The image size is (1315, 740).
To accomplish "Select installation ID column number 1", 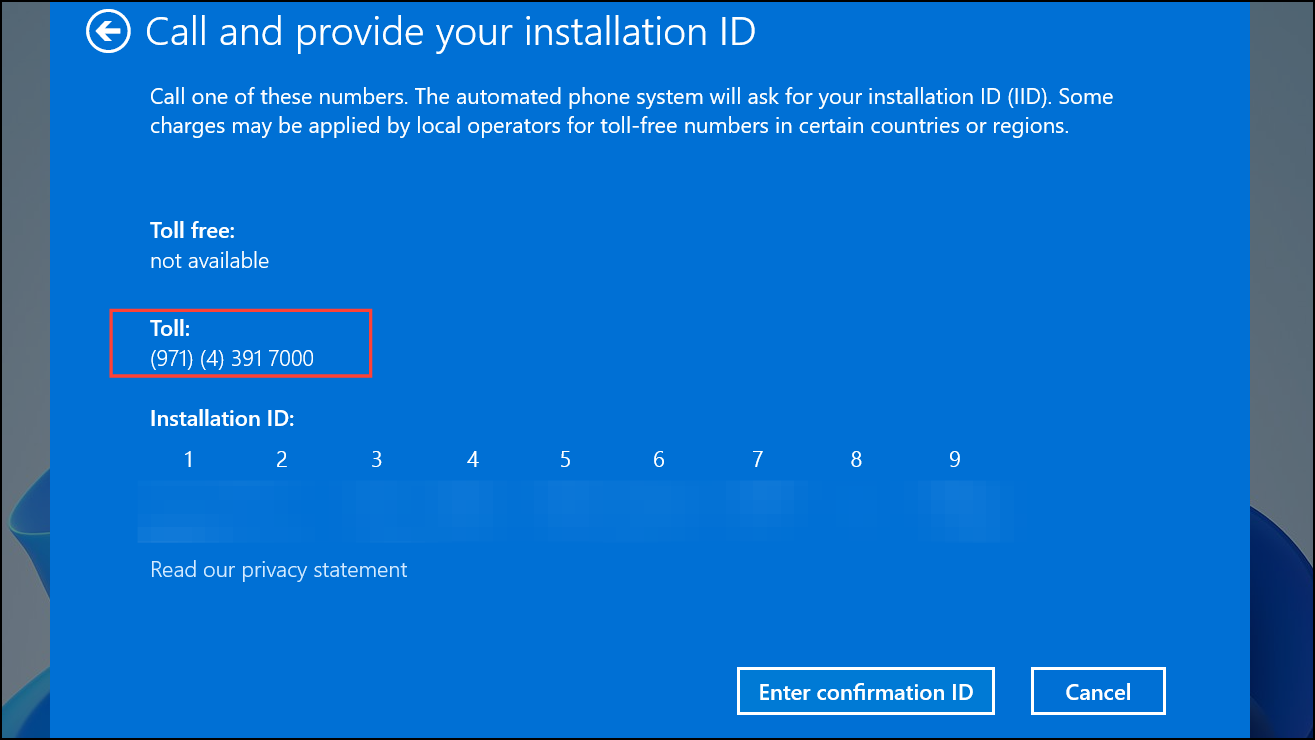I will pyautogui.click(x=188, y=460).
